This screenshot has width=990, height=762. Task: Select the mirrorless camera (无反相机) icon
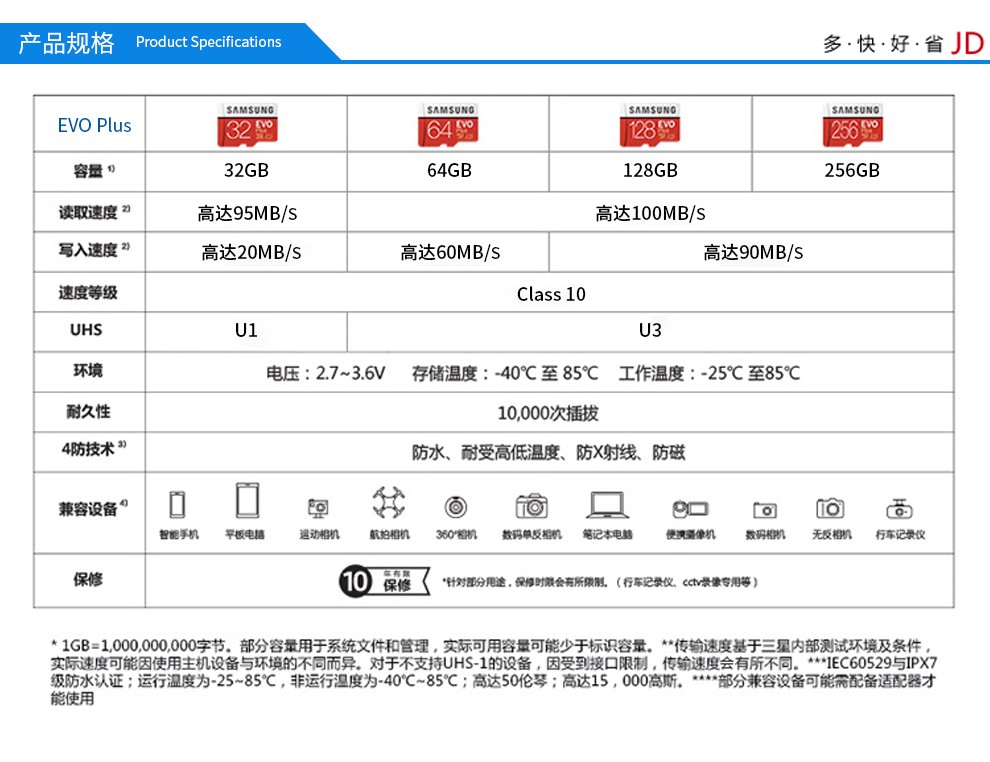coord(830,508)
